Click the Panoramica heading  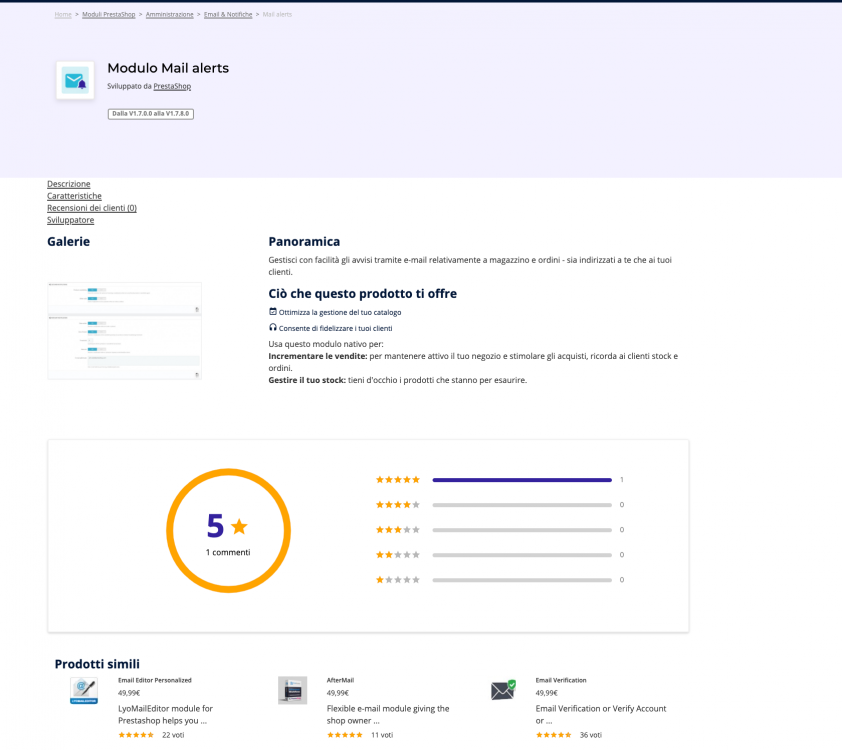(x=304, y=242)
